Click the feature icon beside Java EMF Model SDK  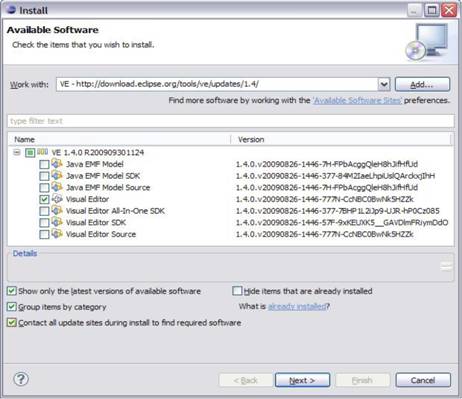click(57, 175)
